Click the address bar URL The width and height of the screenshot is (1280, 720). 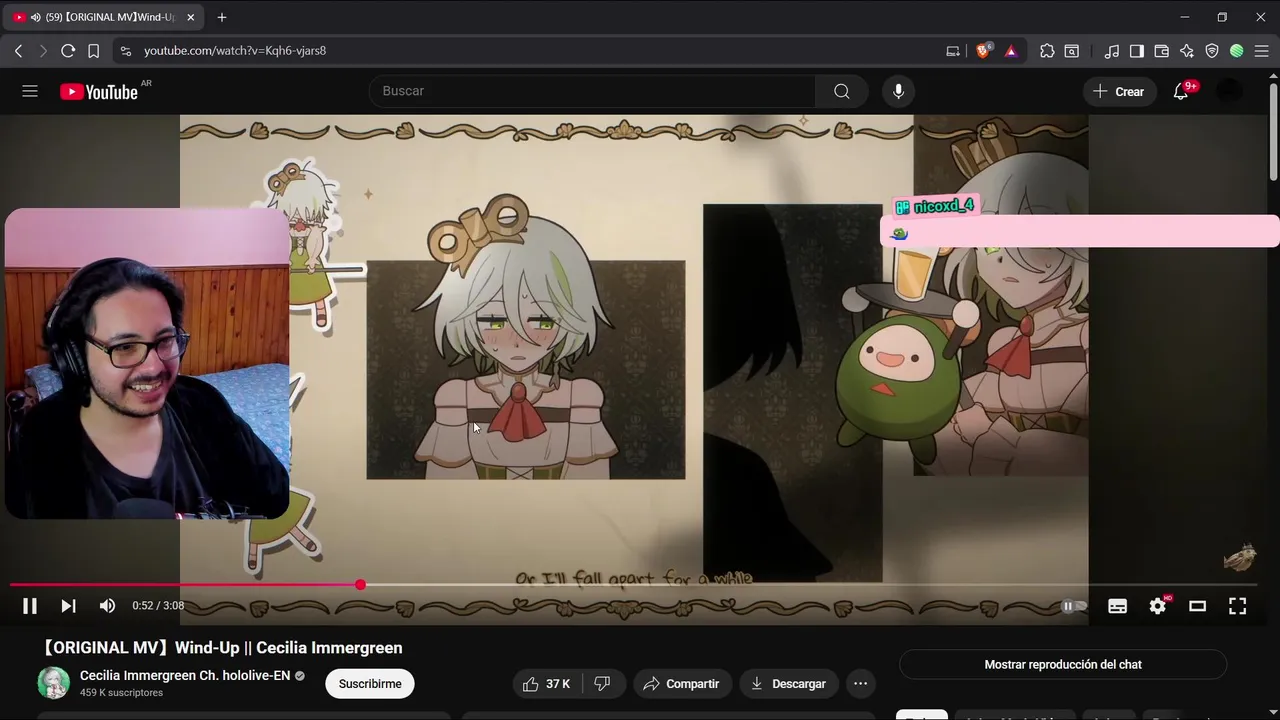(x=235, y=51)
